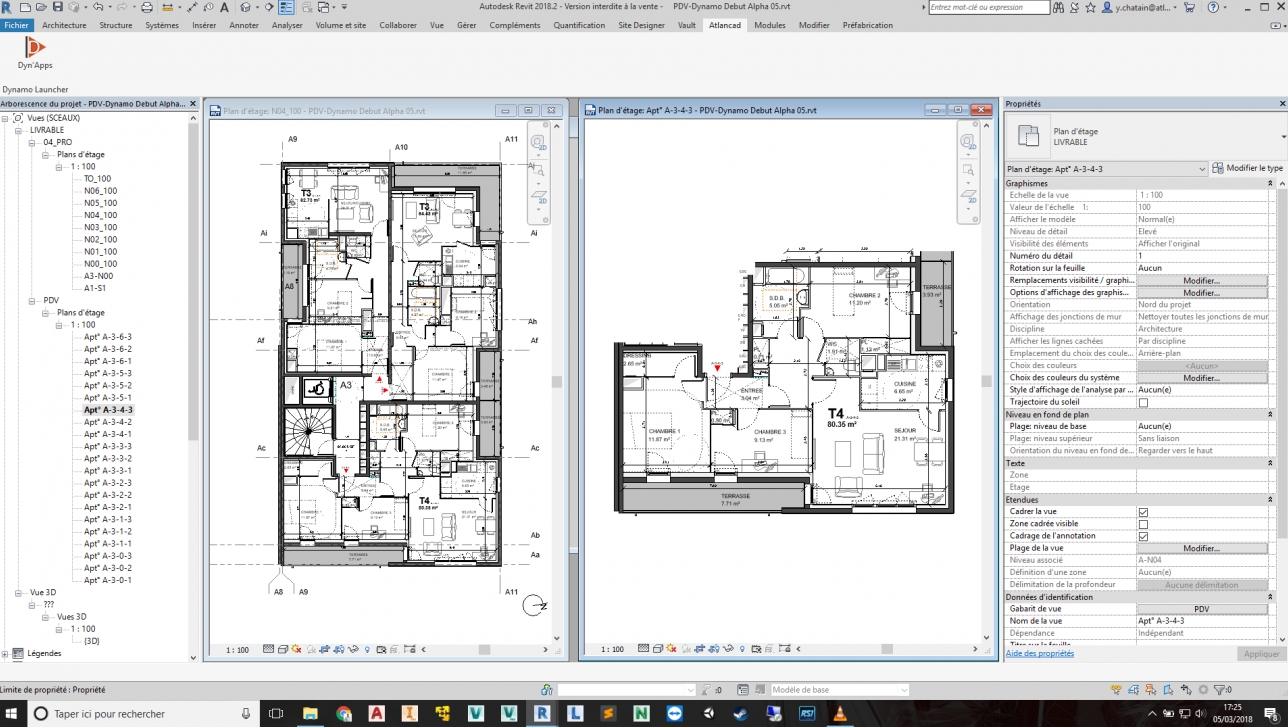
Task: Open VLC from Windows taskbar
Action: point(840,714)
